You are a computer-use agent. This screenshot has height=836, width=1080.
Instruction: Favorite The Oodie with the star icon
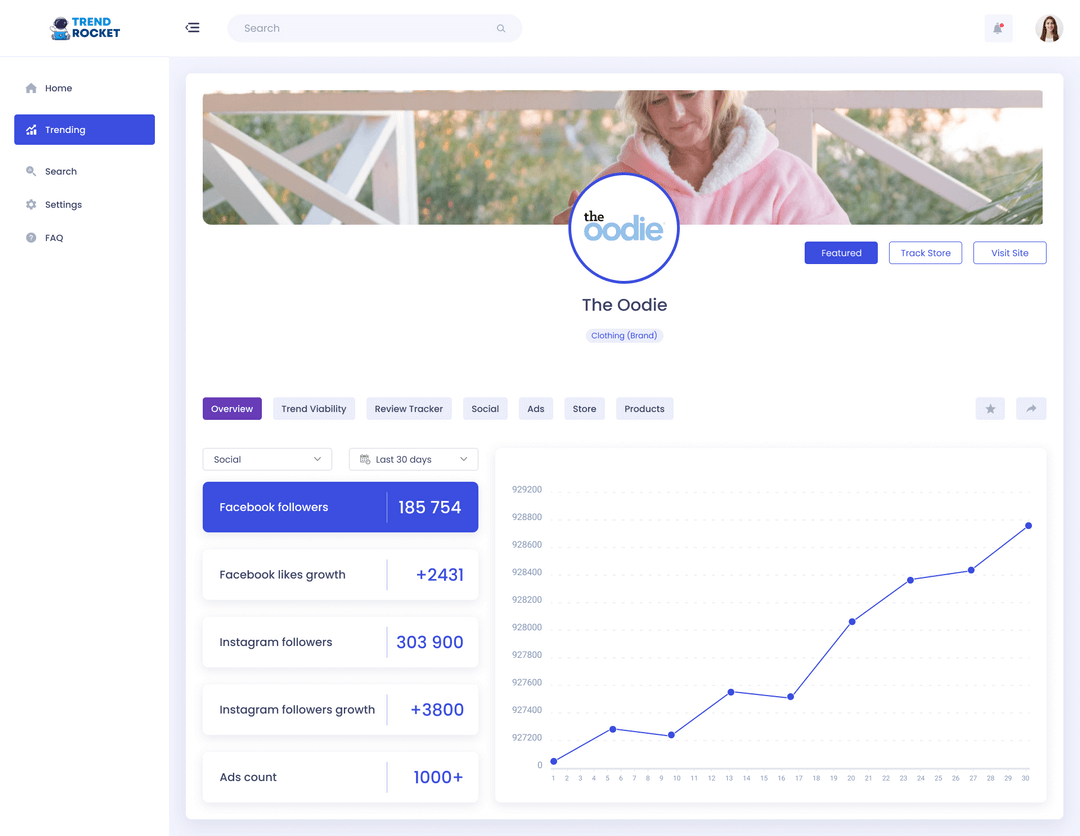coord(990,408)
